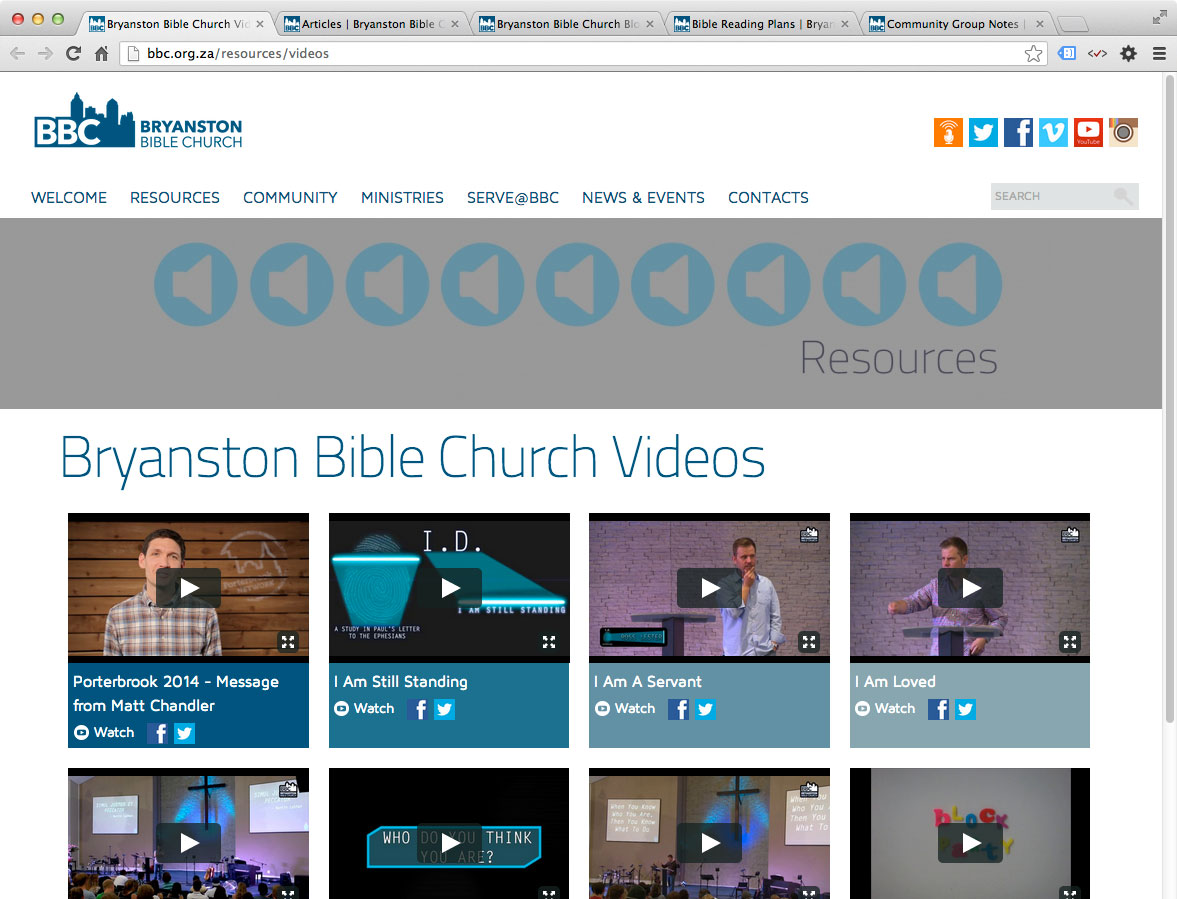This screenshot has height=899, width=1177.
Task: Click the search magnifier icon
Action: (1124, 196)
